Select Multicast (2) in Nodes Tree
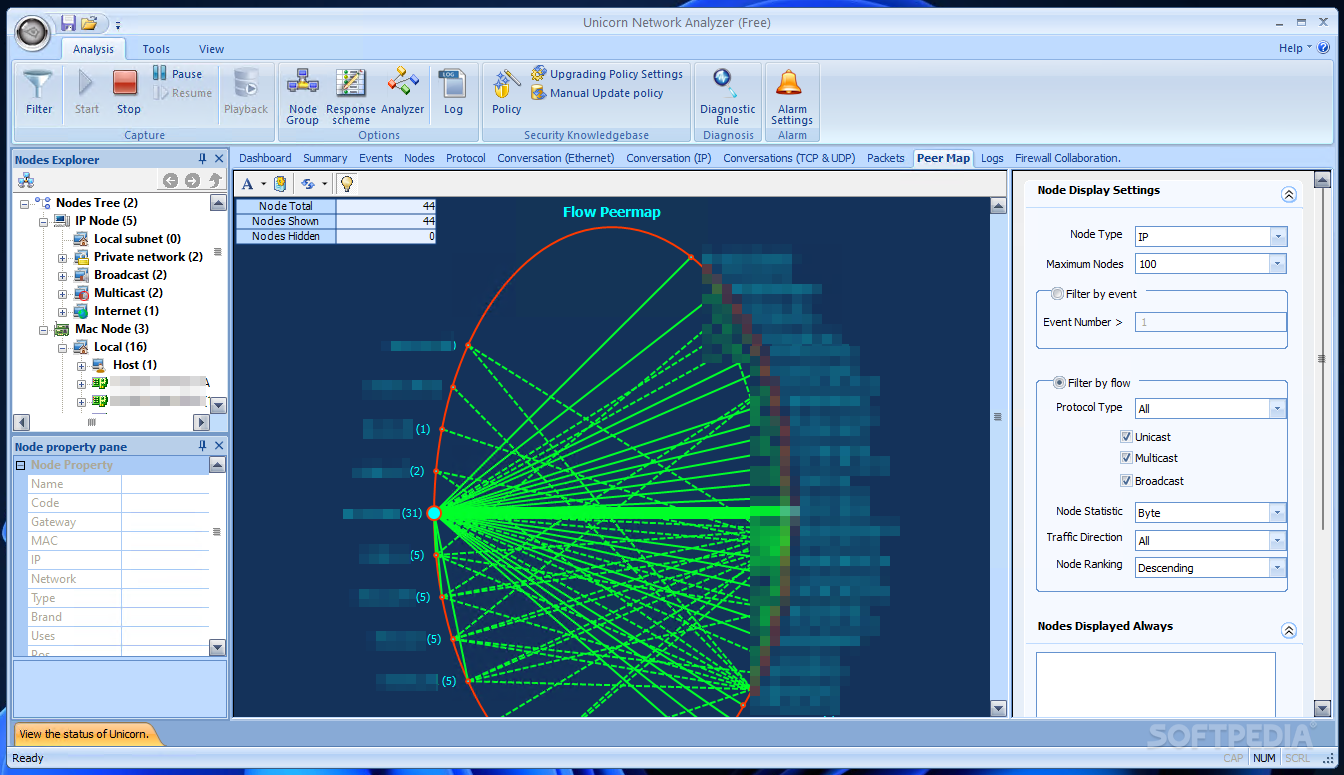The height and width of the screenshot is (775, 1344). pos(128,293)
